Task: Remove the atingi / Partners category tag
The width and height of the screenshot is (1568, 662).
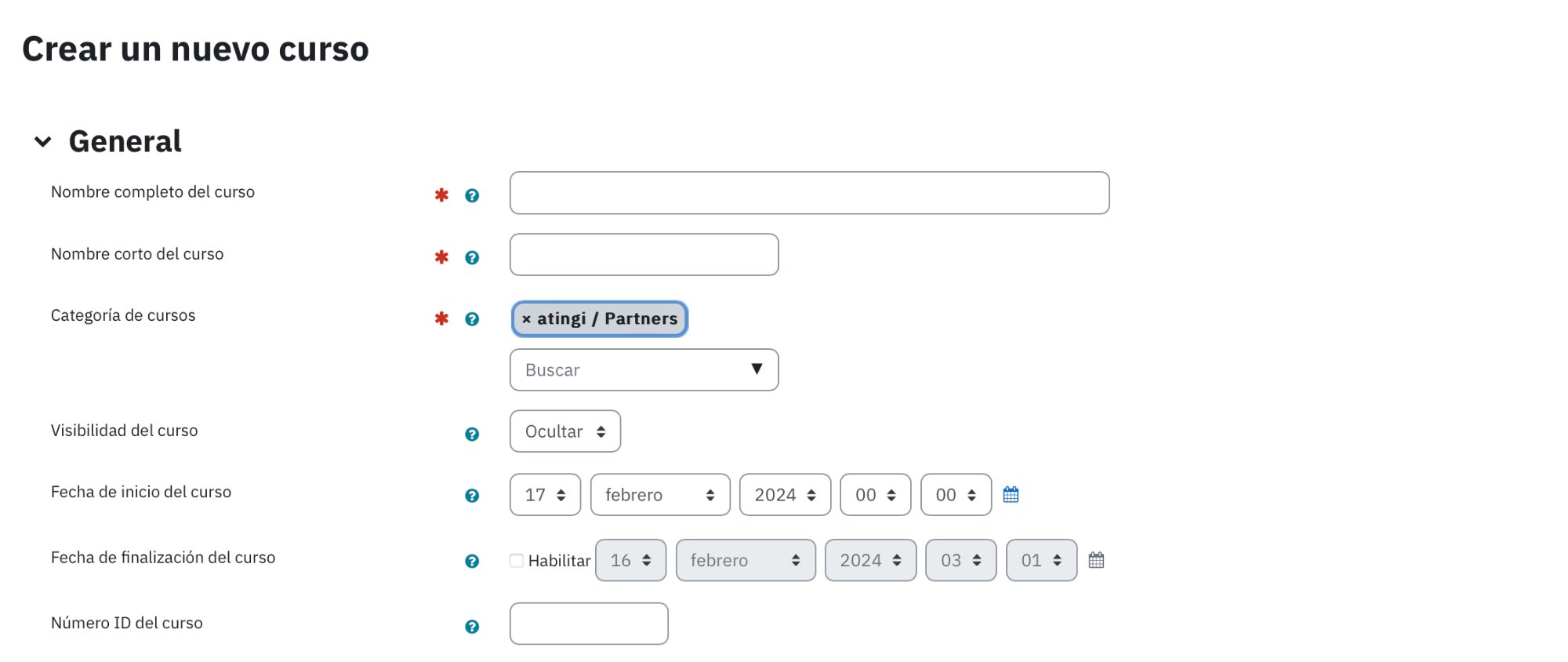Action: [x=526, y=319]
